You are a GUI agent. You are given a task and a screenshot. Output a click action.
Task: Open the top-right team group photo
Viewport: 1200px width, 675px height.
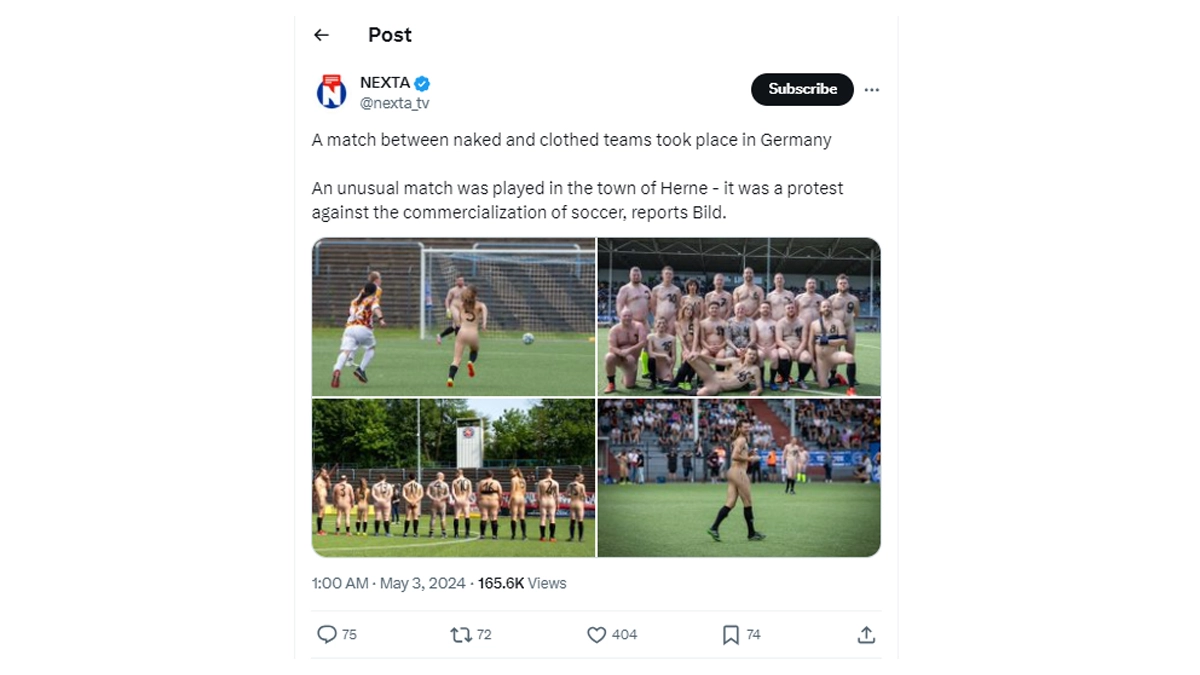pos(739,316)
